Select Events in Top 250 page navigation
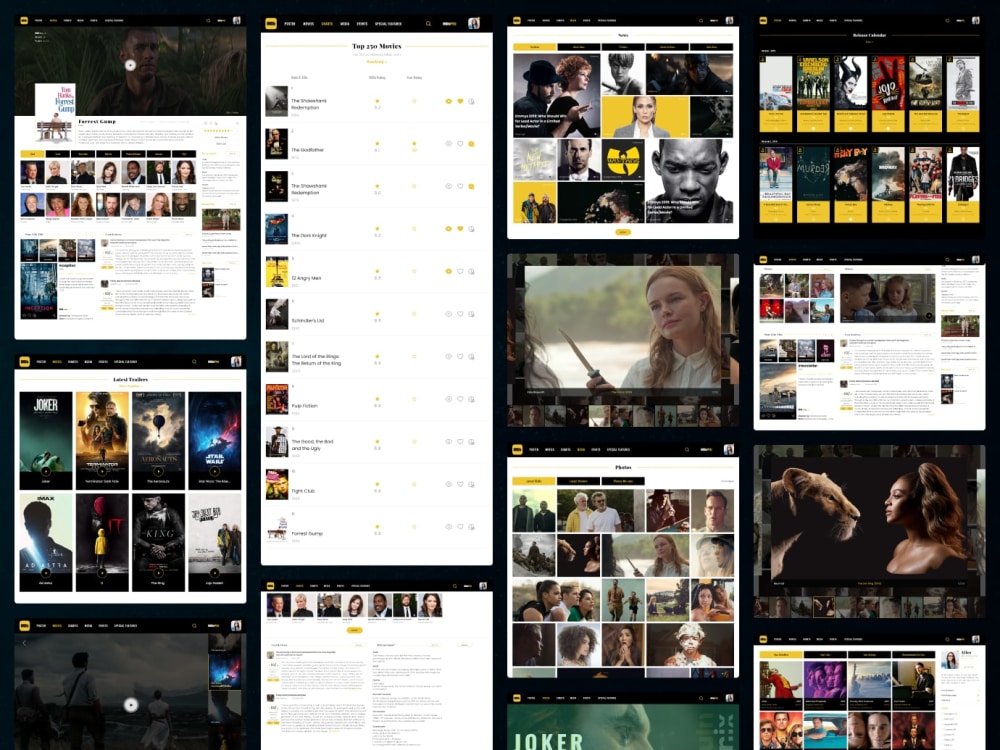Screen dimensions: 1000x750 click(362, 24)
